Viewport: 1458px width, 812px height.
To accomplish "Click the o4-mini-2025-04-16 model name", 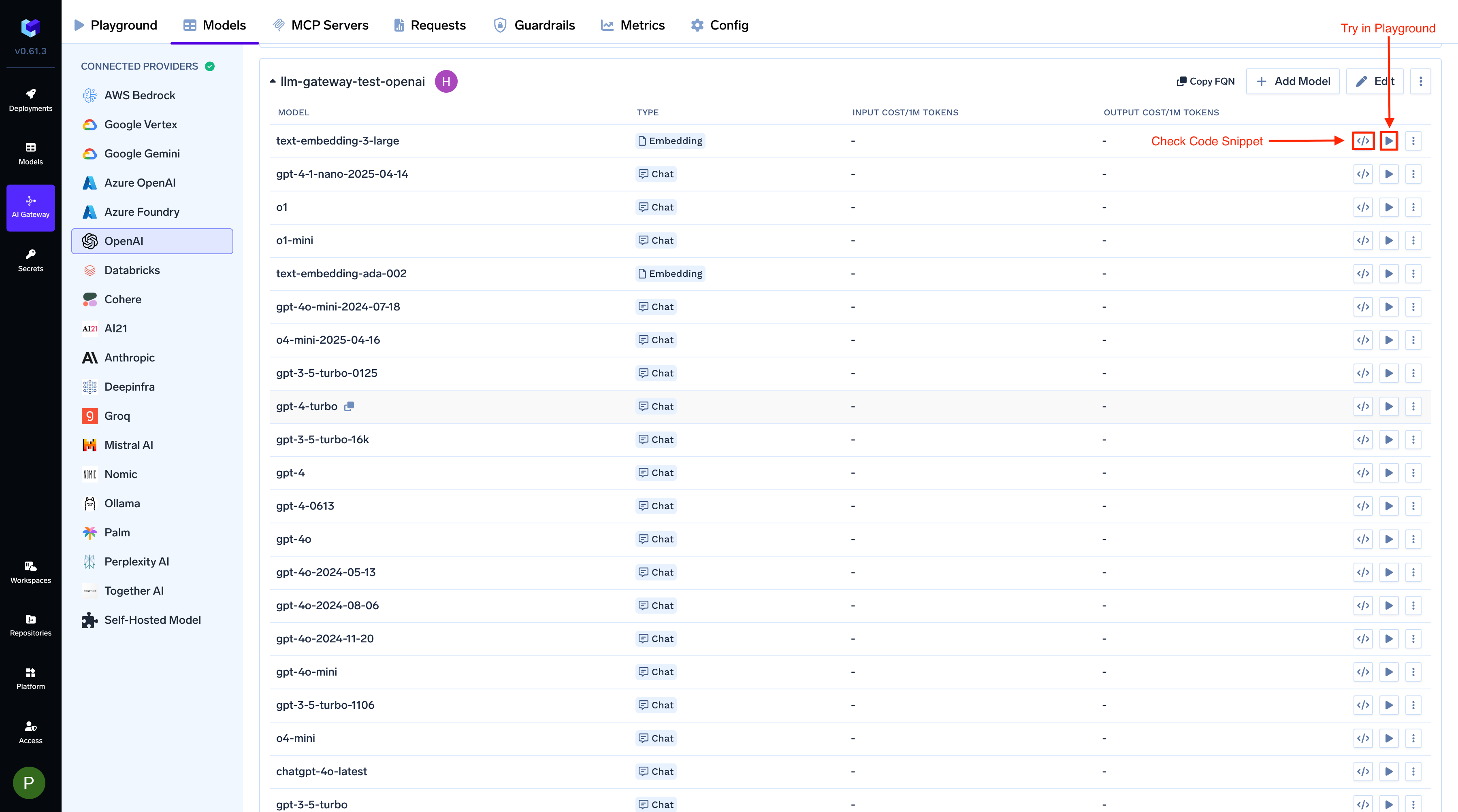I will point(328,340).
